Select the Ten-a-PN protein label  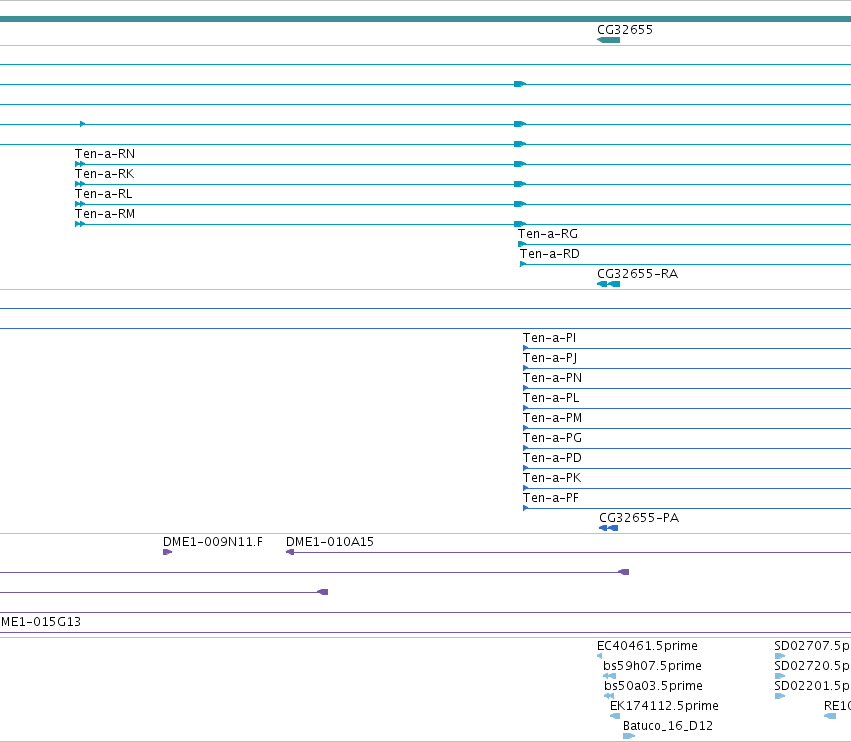coord(552,378)
